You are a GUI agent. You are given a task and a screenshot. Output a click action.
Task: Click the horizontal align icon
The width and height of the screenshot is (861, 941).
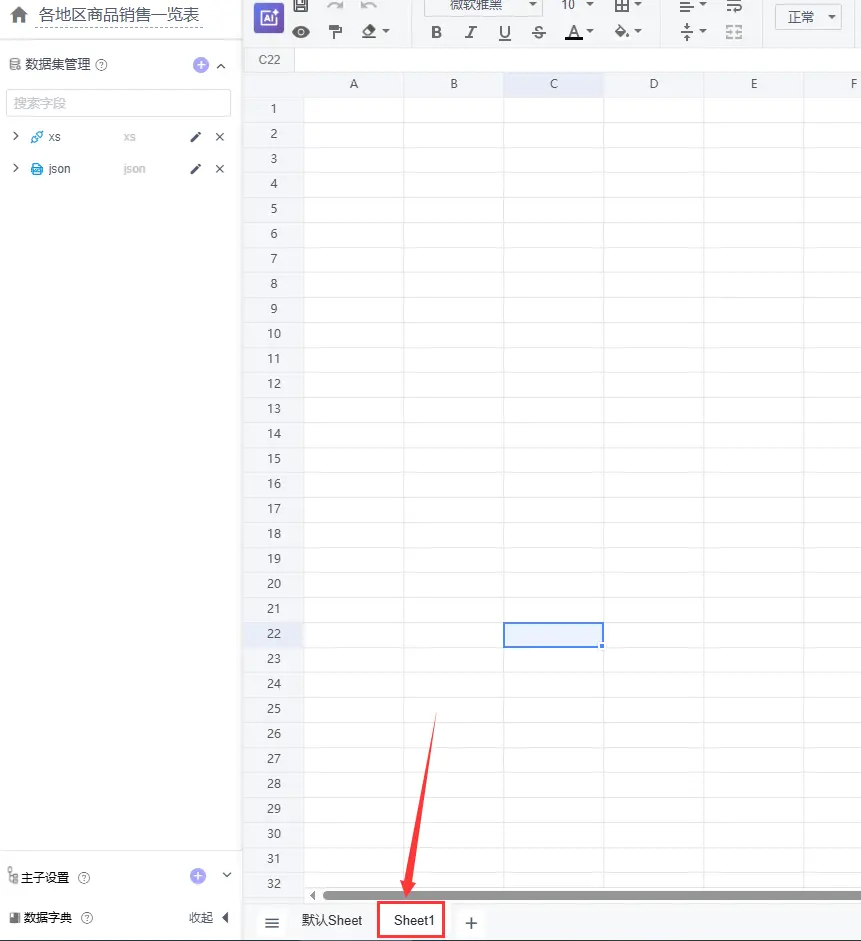tap(686, 7)
